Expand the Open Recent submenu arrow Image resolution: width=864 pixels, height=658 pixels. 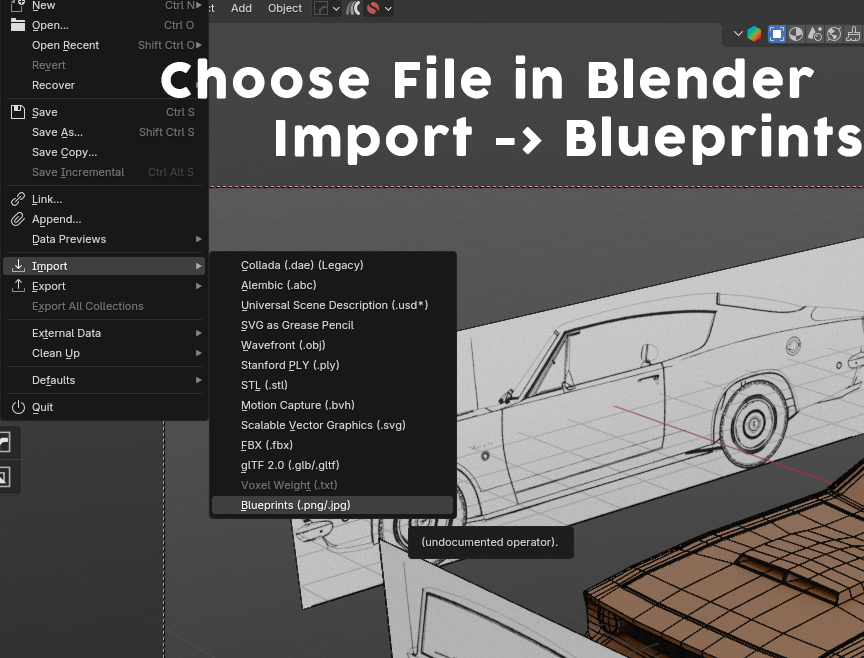[198, 45]
